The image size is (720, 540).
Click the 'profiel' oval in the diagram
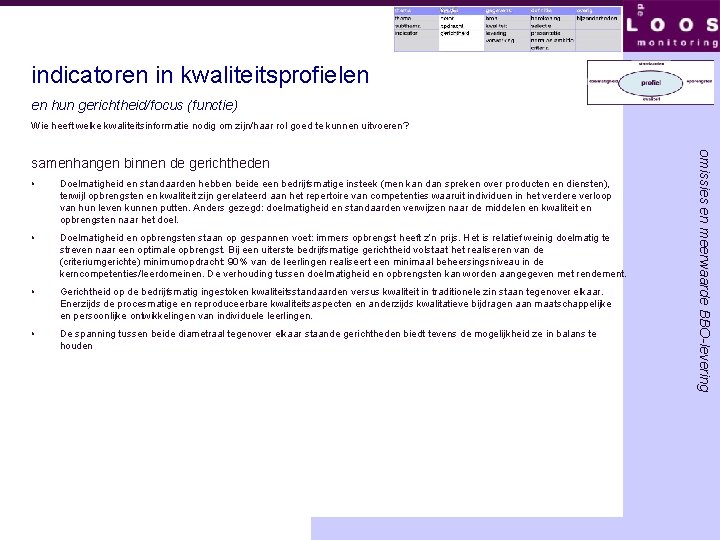coord(651,83)
